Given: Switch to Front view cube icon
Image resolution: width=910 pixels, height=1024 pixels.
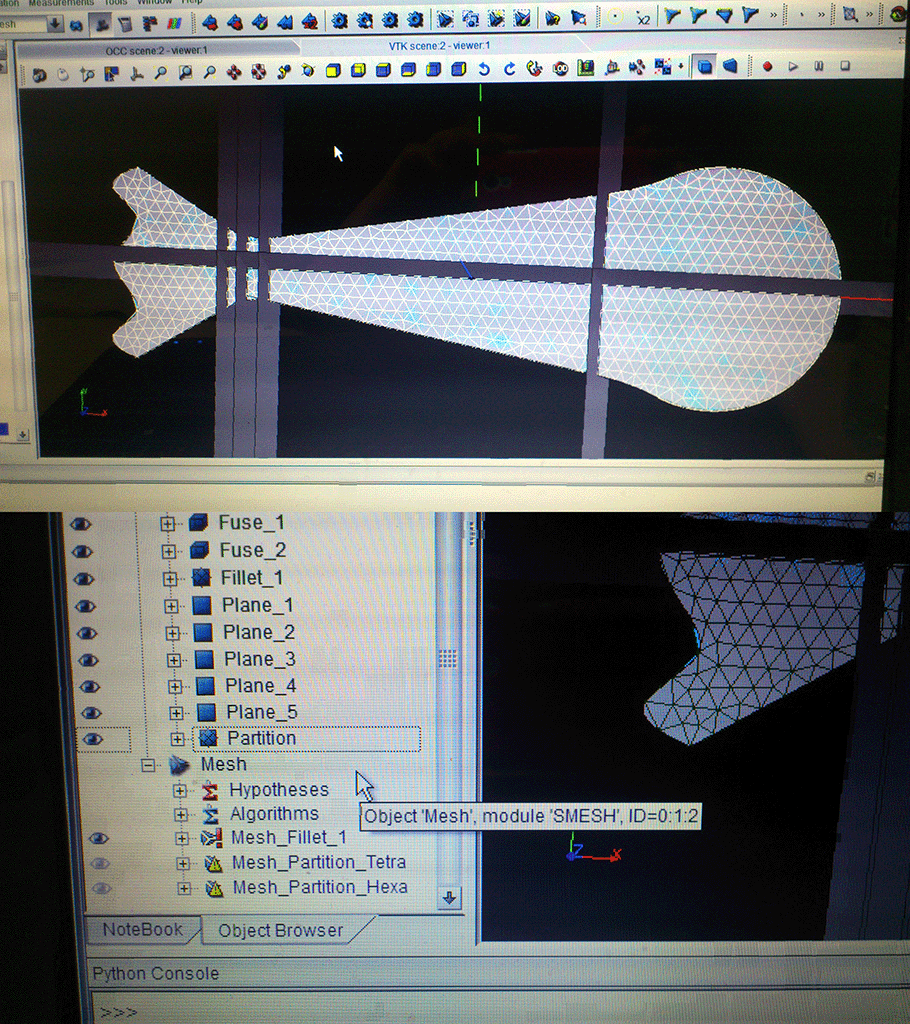Looking at the screenshot, I should click(333, 70).
